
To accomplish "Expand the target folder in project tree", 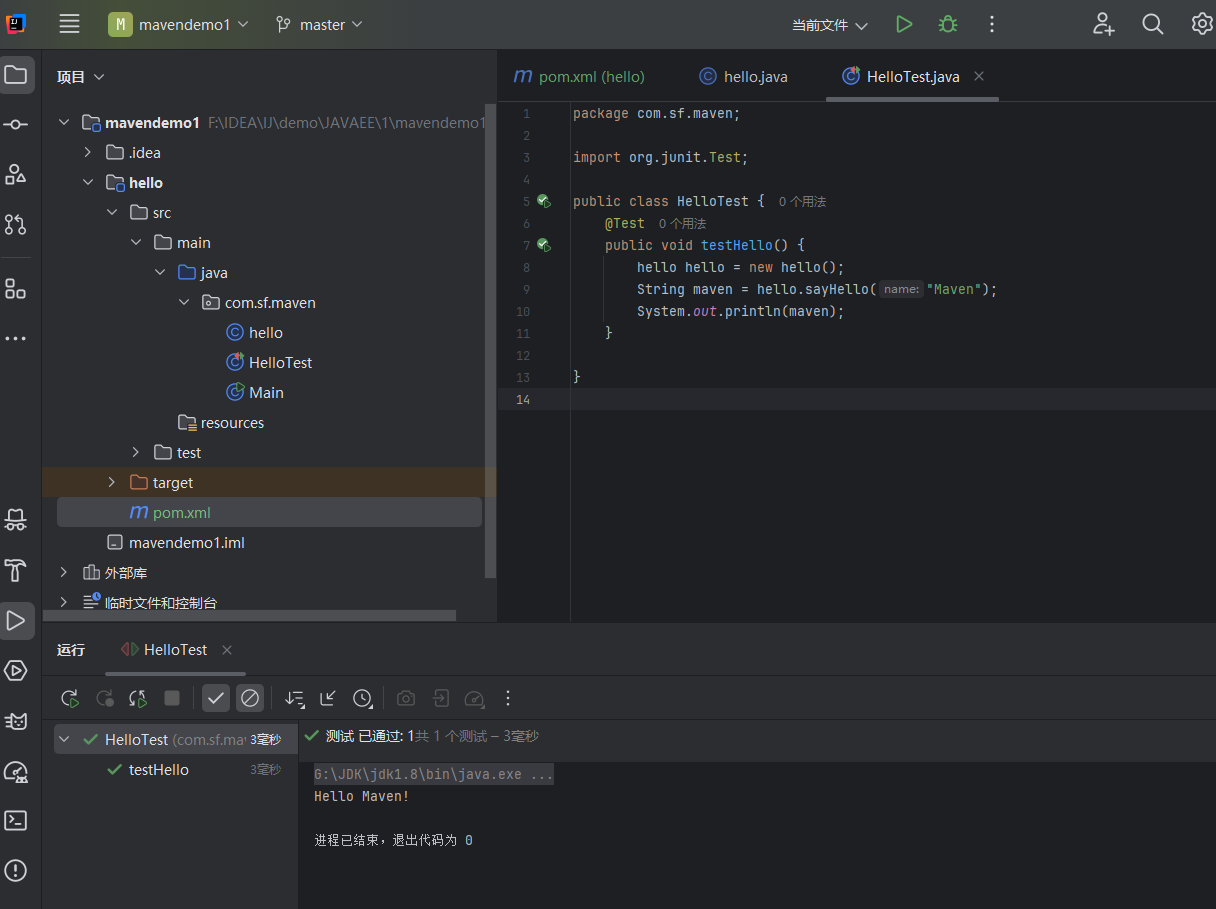I will point(112,483).
